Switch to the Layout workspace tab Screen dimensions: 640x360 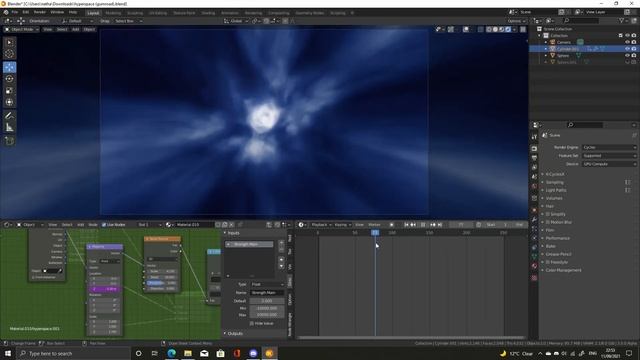point(93,13)
